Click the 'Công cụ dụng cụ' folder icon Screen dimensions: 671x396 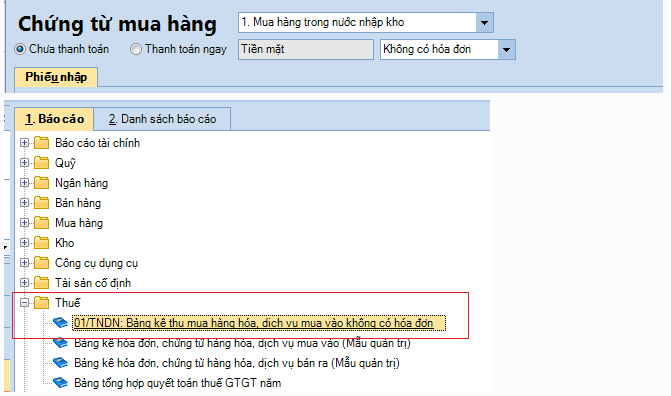click(x=42, y=262)
